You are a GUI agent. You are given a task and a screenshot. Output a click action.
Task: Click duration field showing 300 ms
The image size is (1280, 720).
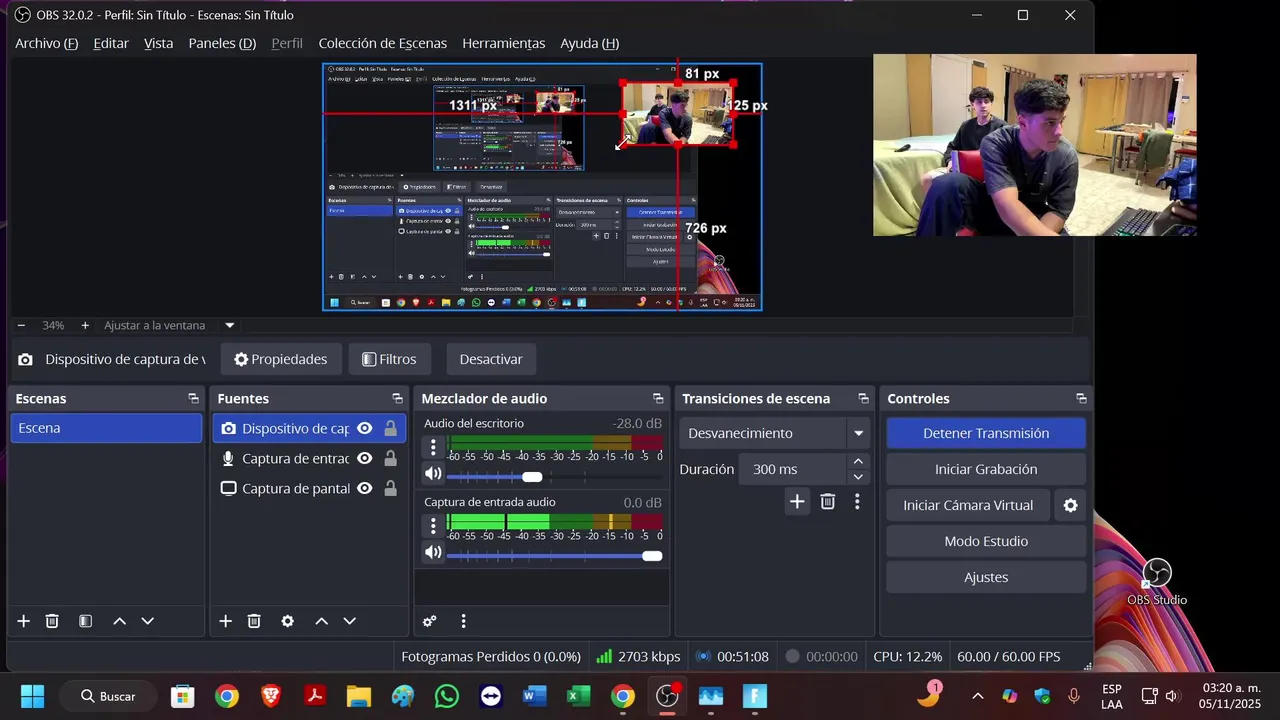792,469
